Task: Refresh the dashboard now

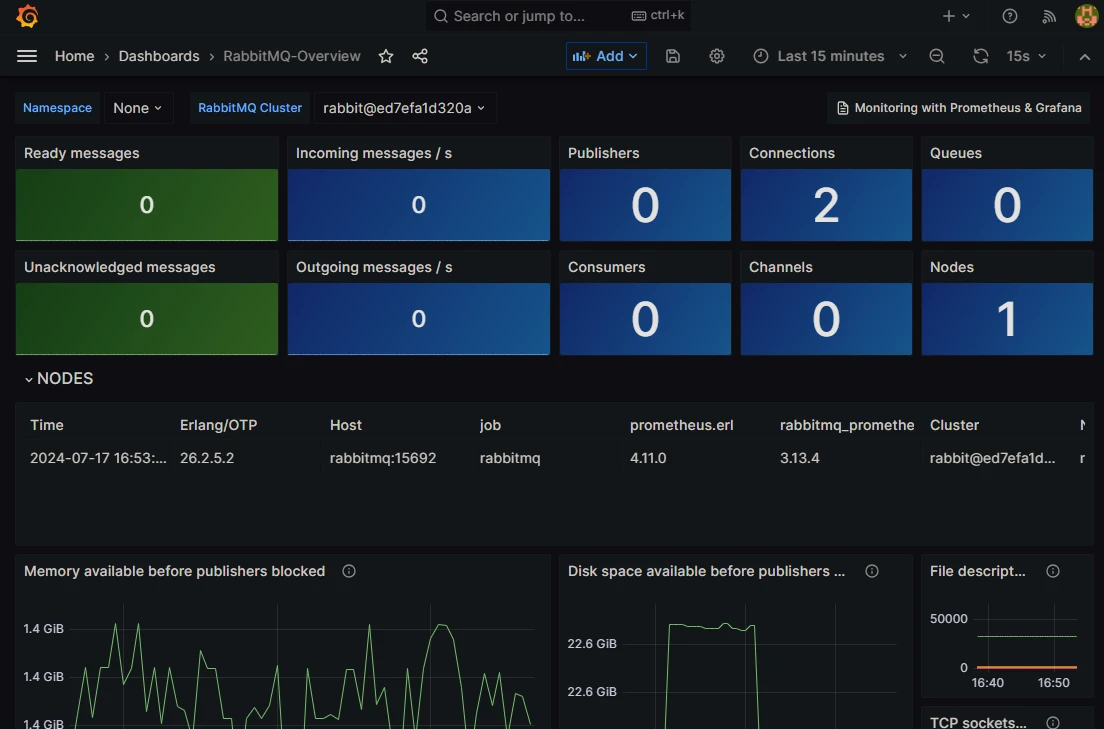Action: tap(980, 56)
